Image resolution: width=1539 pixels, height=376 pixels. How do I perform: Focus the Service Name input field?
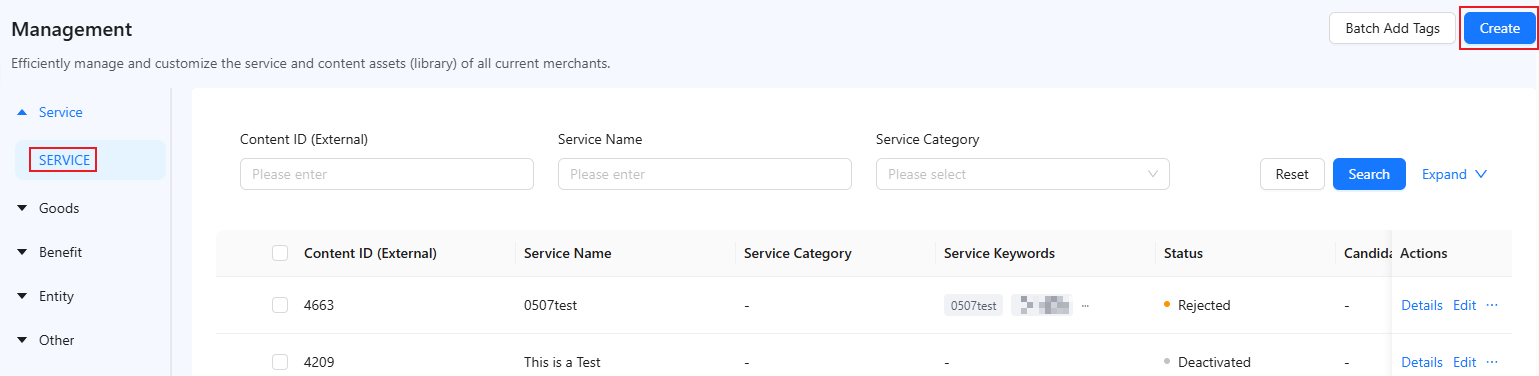coord(705,174)
